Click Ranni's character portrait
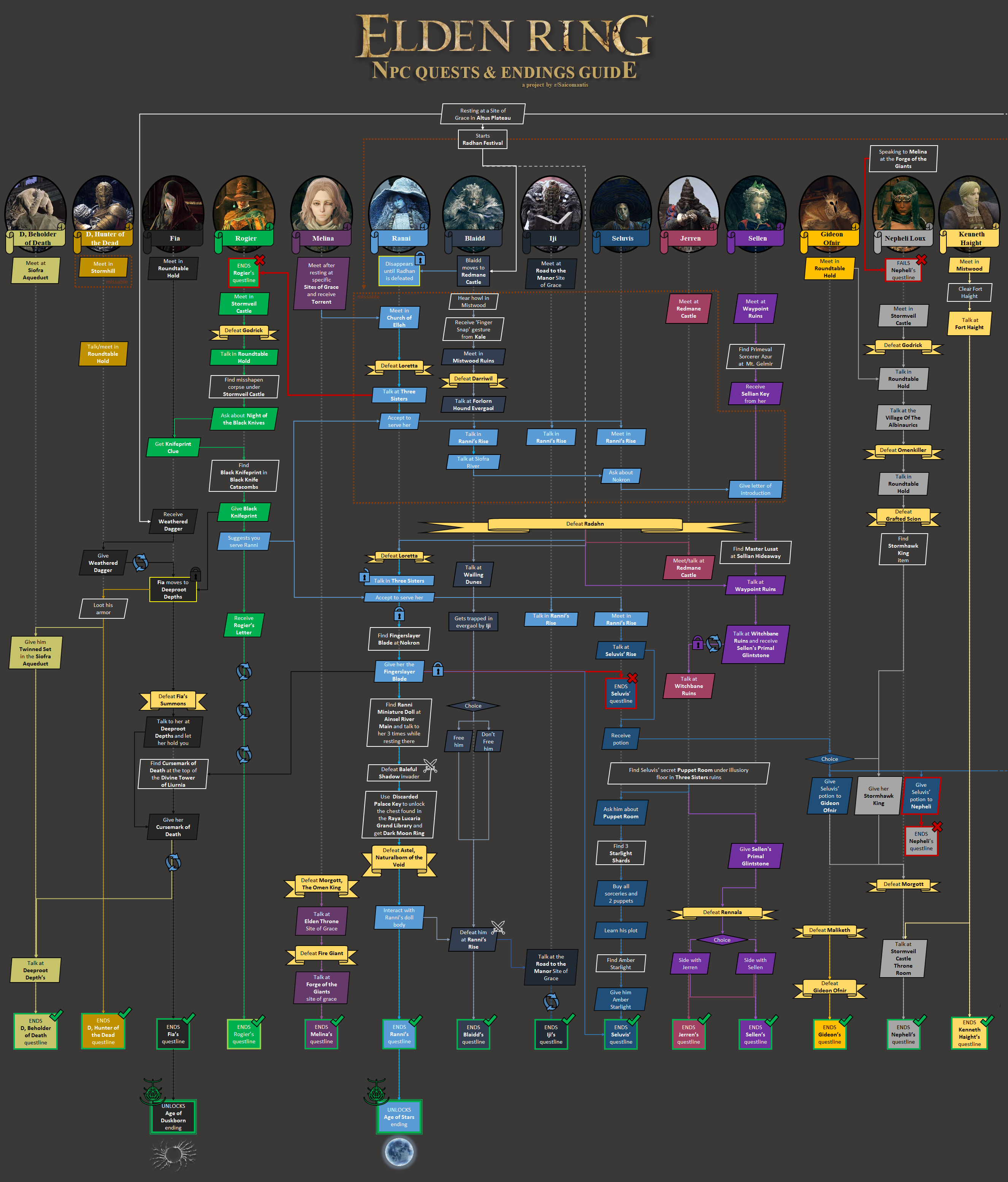Image resolution: width=1008 pixels, height=1182 pixels. 399,205
